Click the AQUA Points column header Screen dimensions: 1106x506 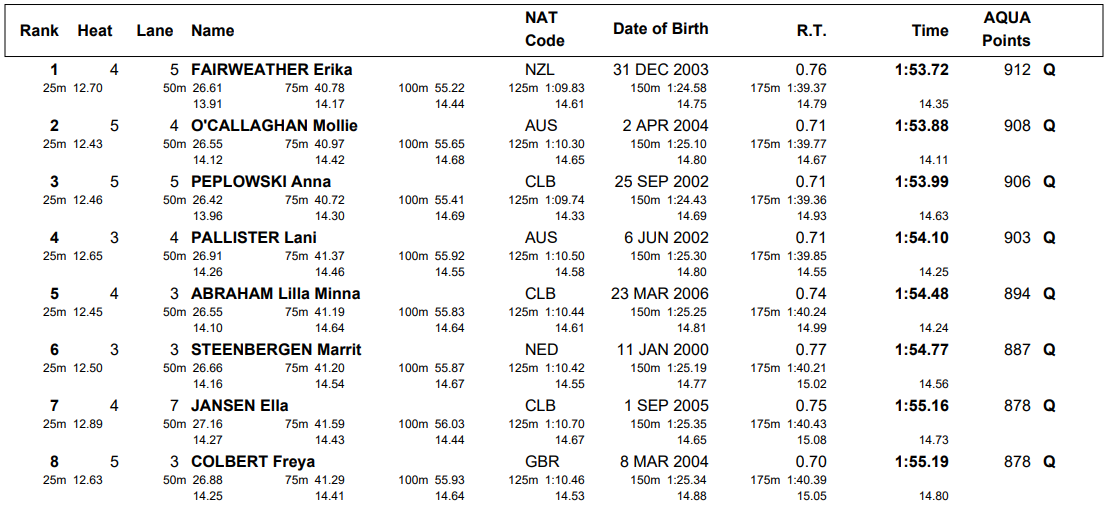1006,29
